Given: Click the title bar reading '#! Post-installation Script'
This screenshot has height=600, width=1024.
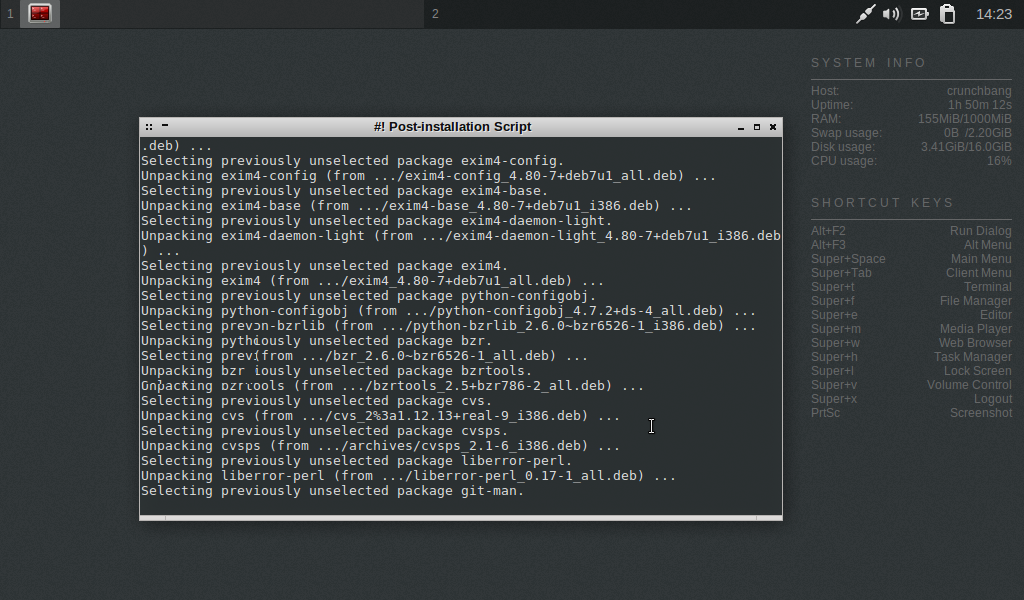Looking at the screenshot, I should tap(460, 126).
